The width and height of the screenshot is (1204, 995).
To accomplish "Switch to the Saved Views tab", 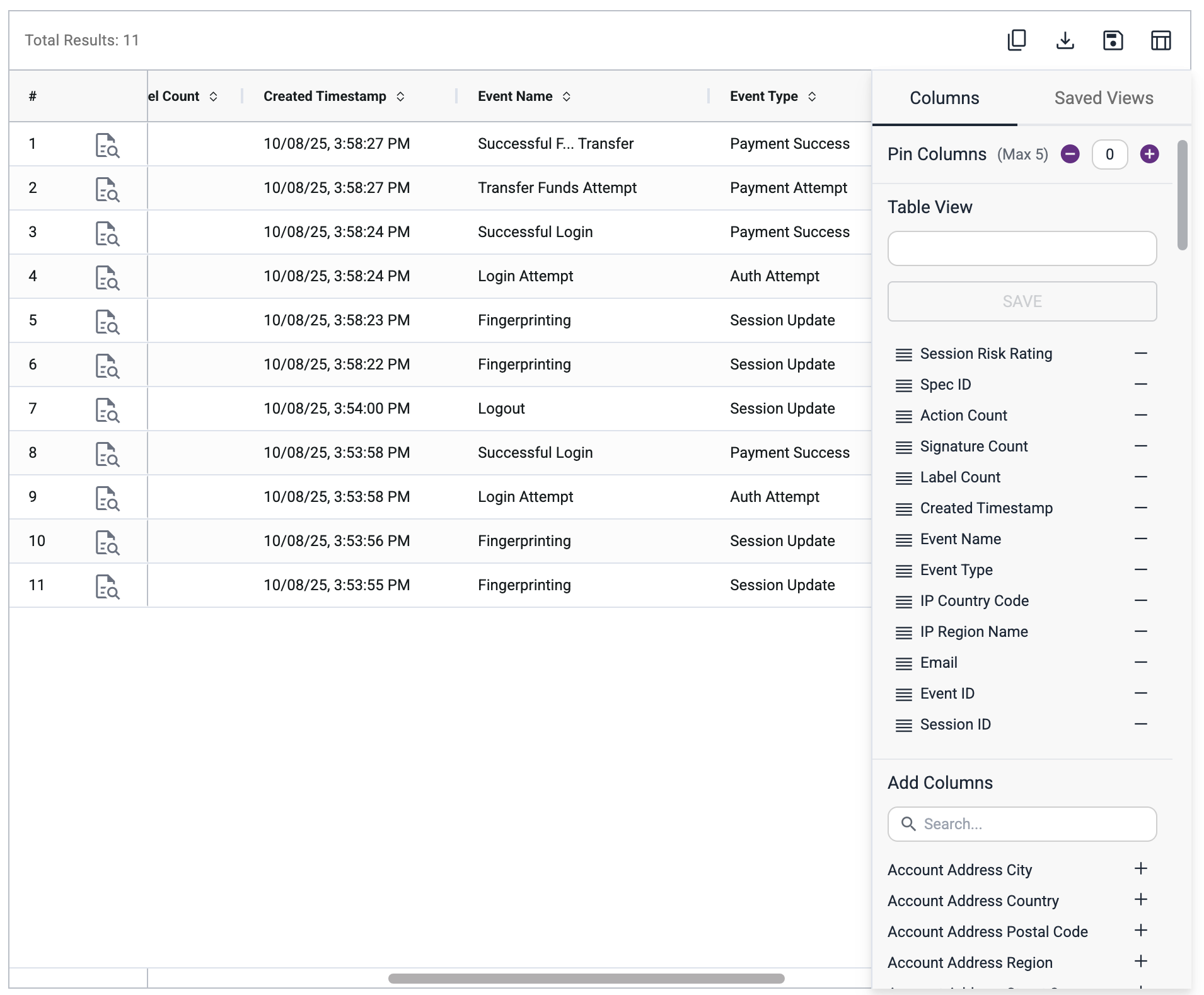I will point(1103,98).
